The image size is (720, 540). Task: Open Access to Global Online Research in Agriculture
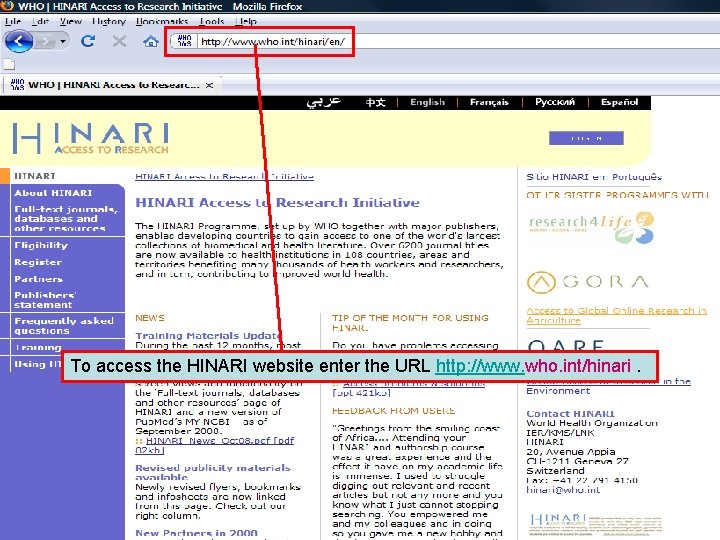pos(616,315)
